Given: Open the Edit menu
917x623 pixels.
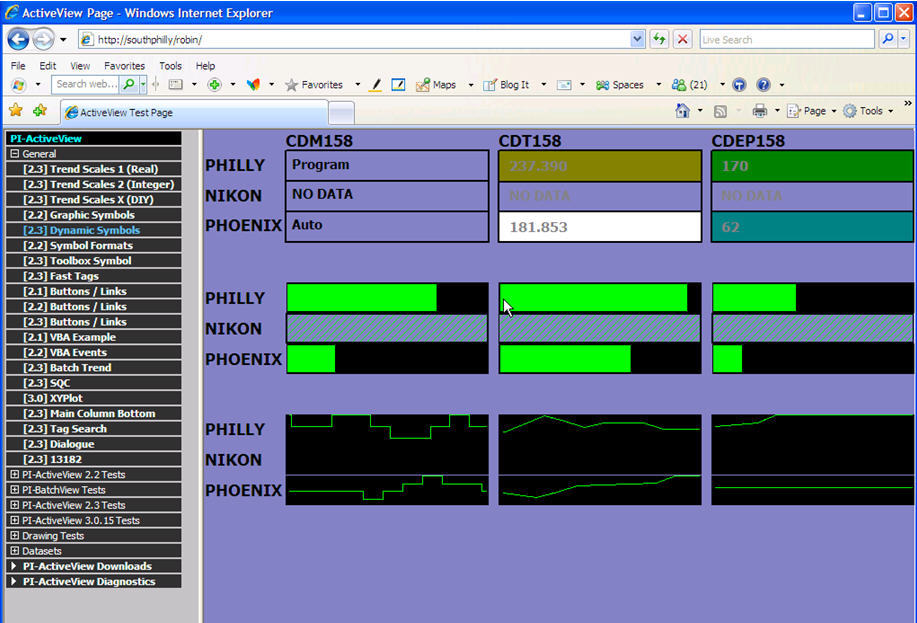Looking at the screenshot, I should click(47, 66).
